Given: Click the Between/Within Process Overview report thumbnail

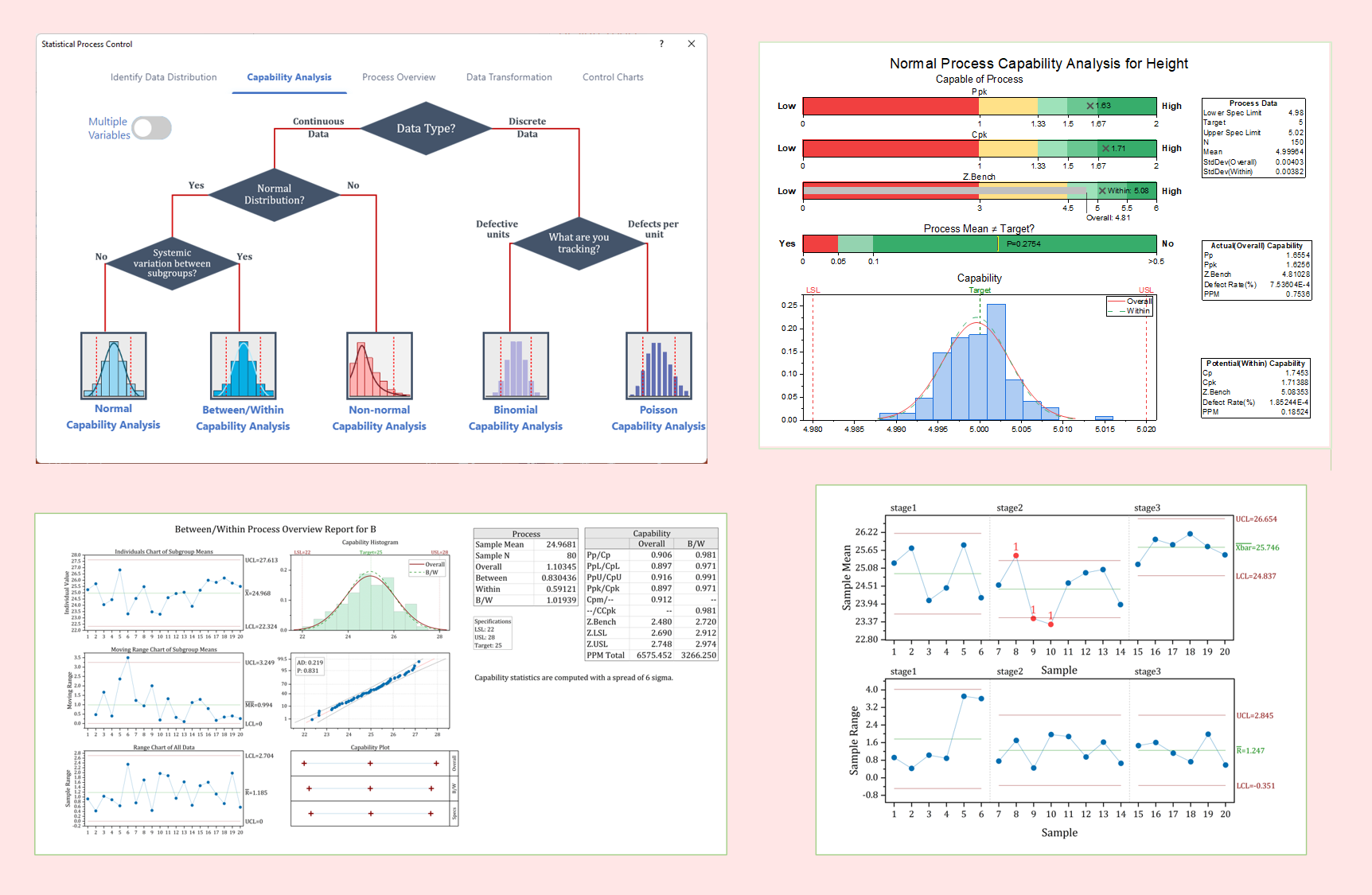Looking at the screenshot, I should pos(380,684).
